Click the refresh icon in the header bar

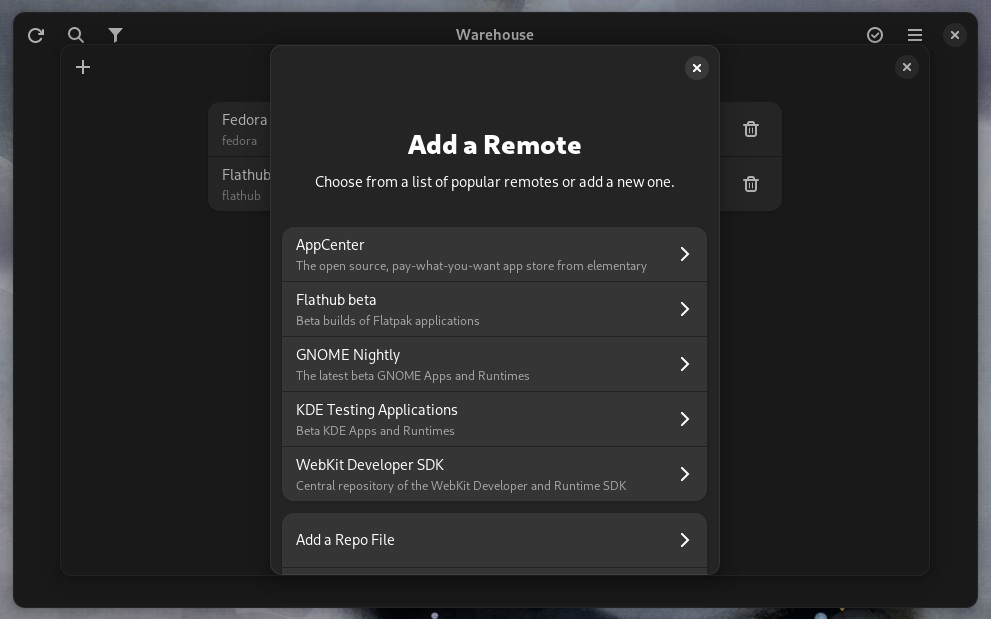click(x=36, y=35)
